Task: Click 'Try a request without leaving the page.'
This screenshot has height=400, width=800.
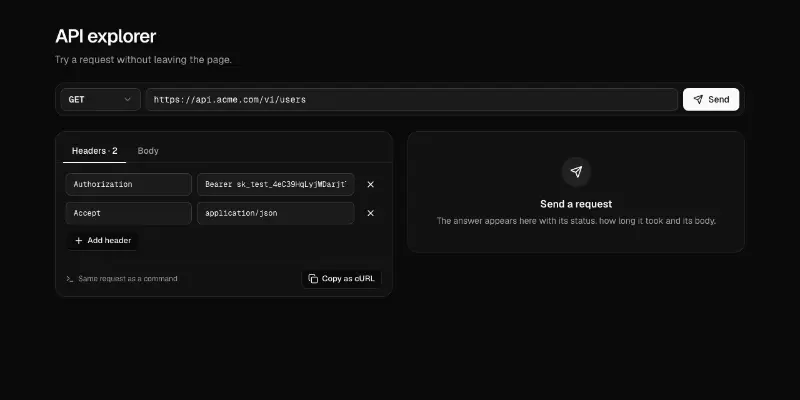Action: point(143,60)
